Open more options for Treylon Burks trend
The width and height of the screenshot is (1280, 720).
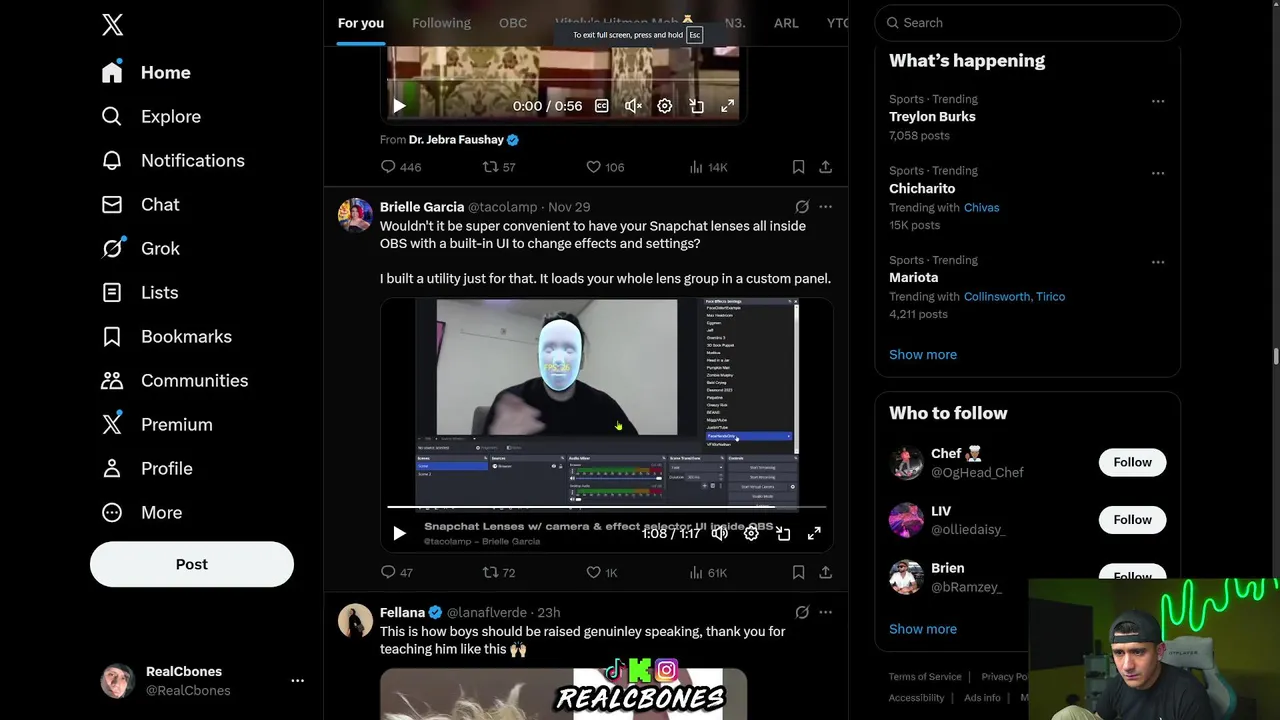[x=1158, y=101]
